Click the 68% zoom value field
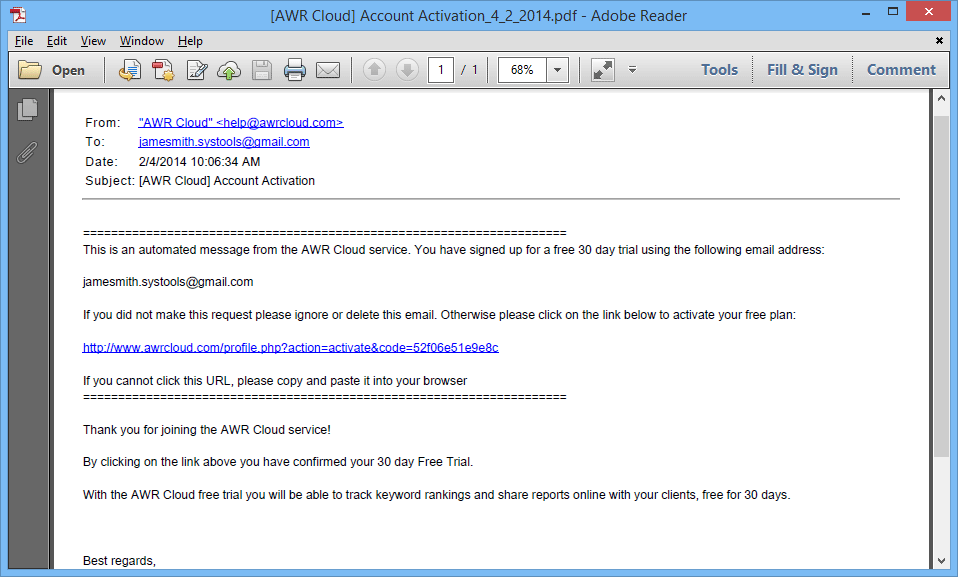Image resolution: width=958 pixels, height=577 pixels. [522, 70]
